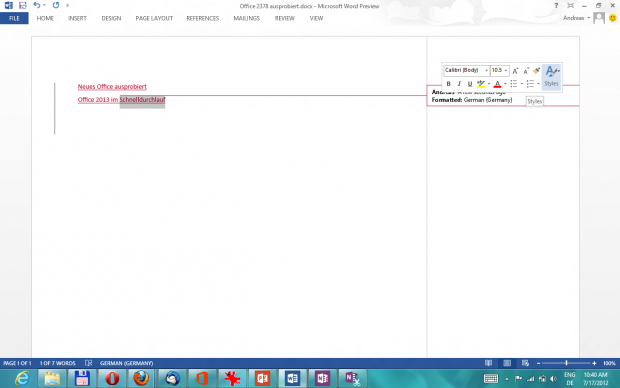The image size is (620, 388).
Task: Click the 'Neues Office ausprobiert' heading text
Action: point(112,87)
